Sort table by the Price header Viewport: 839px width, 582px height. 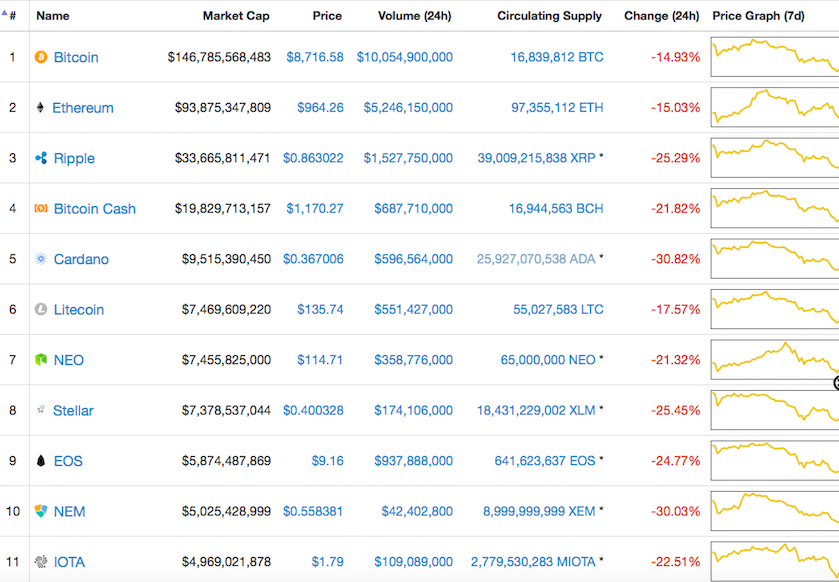(327, 16)
